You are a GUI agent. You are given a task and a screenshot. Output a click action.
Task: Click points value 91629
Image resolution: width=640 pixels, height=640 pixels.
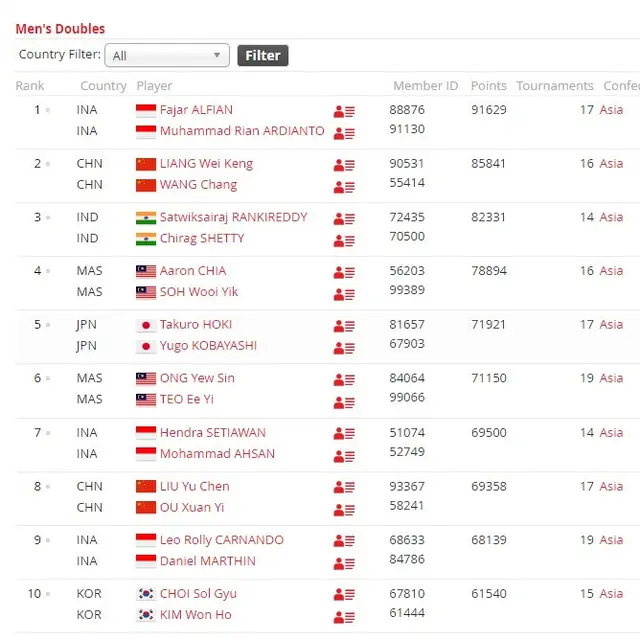(489, 110)
